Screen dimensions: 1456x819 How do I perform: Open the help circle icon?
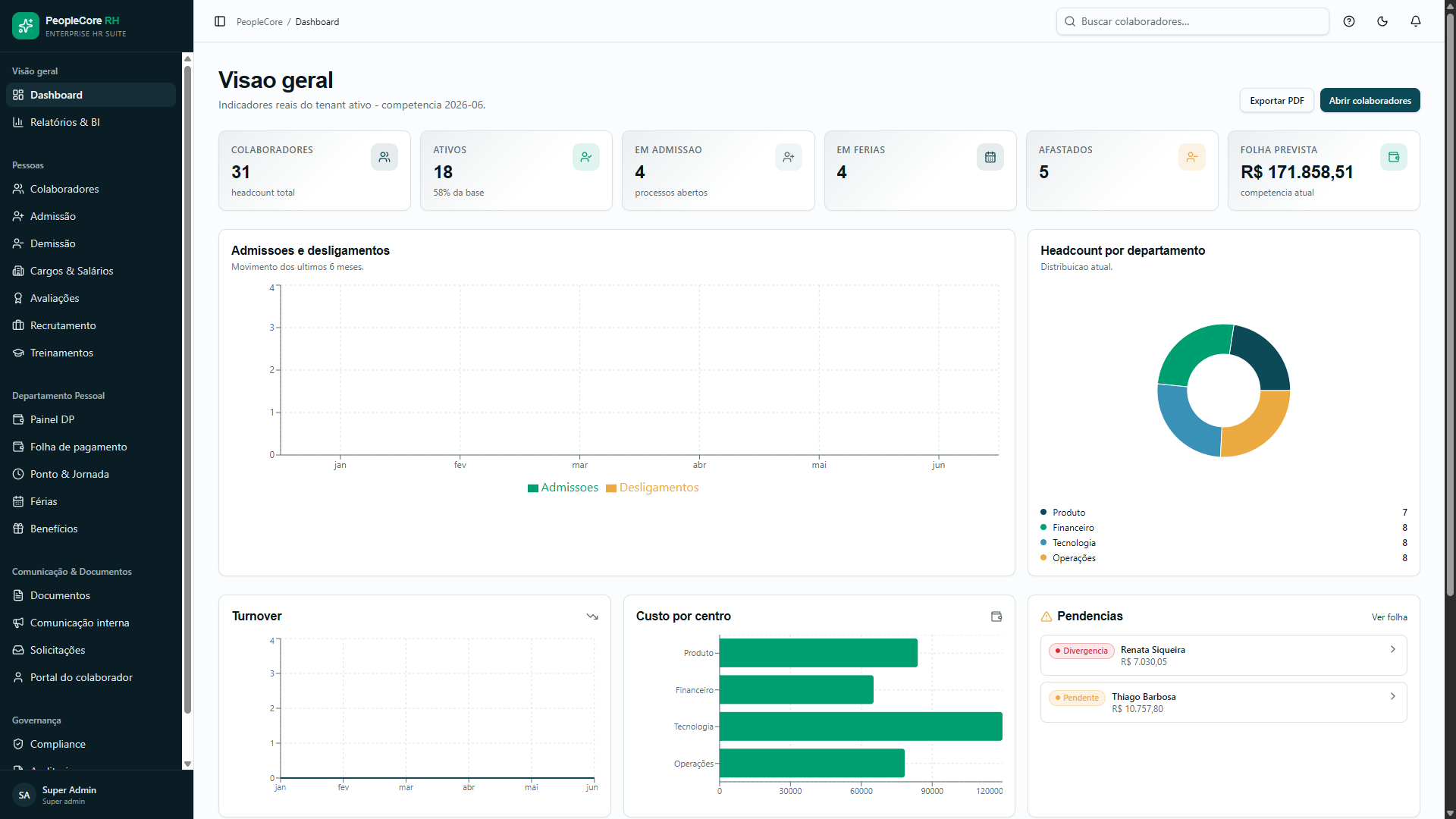coord(1349,21)
